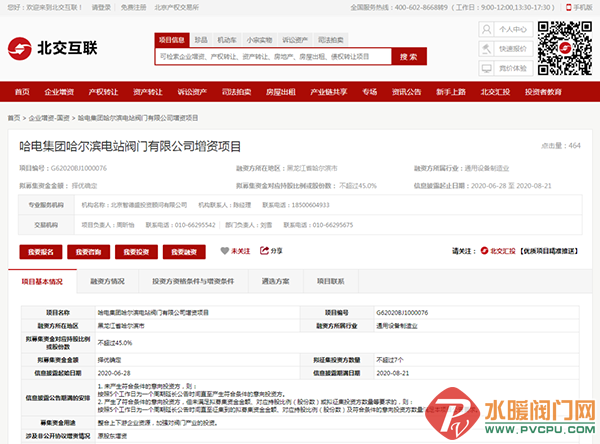Image resolution: width=600 pixels, height=444 pixels.
Task: Open 资产转让 navigation item
Action: tap(148, 92)
